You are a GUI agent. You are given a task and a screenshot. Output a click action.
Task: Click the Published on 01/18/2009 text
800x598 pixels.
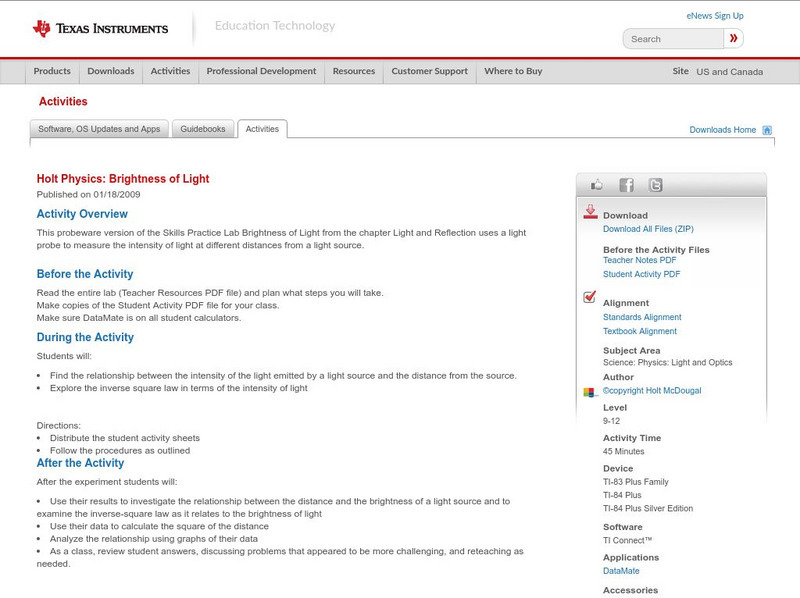[88, 194]
